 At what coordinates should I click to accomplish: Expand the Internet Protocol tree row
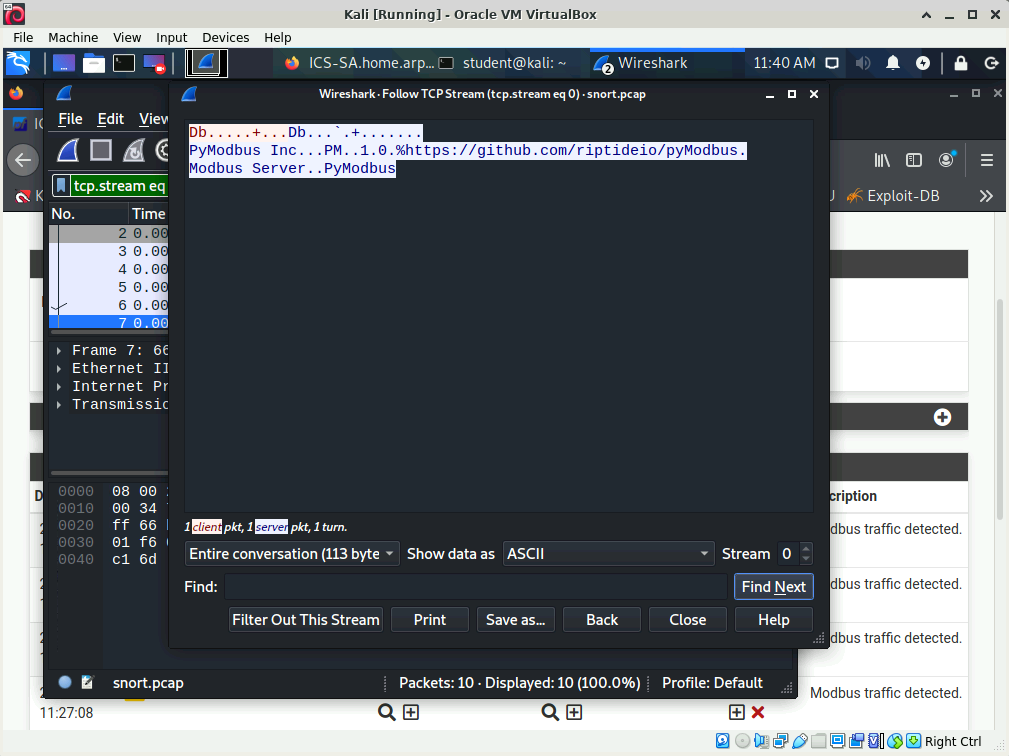[x=59, y=387]
